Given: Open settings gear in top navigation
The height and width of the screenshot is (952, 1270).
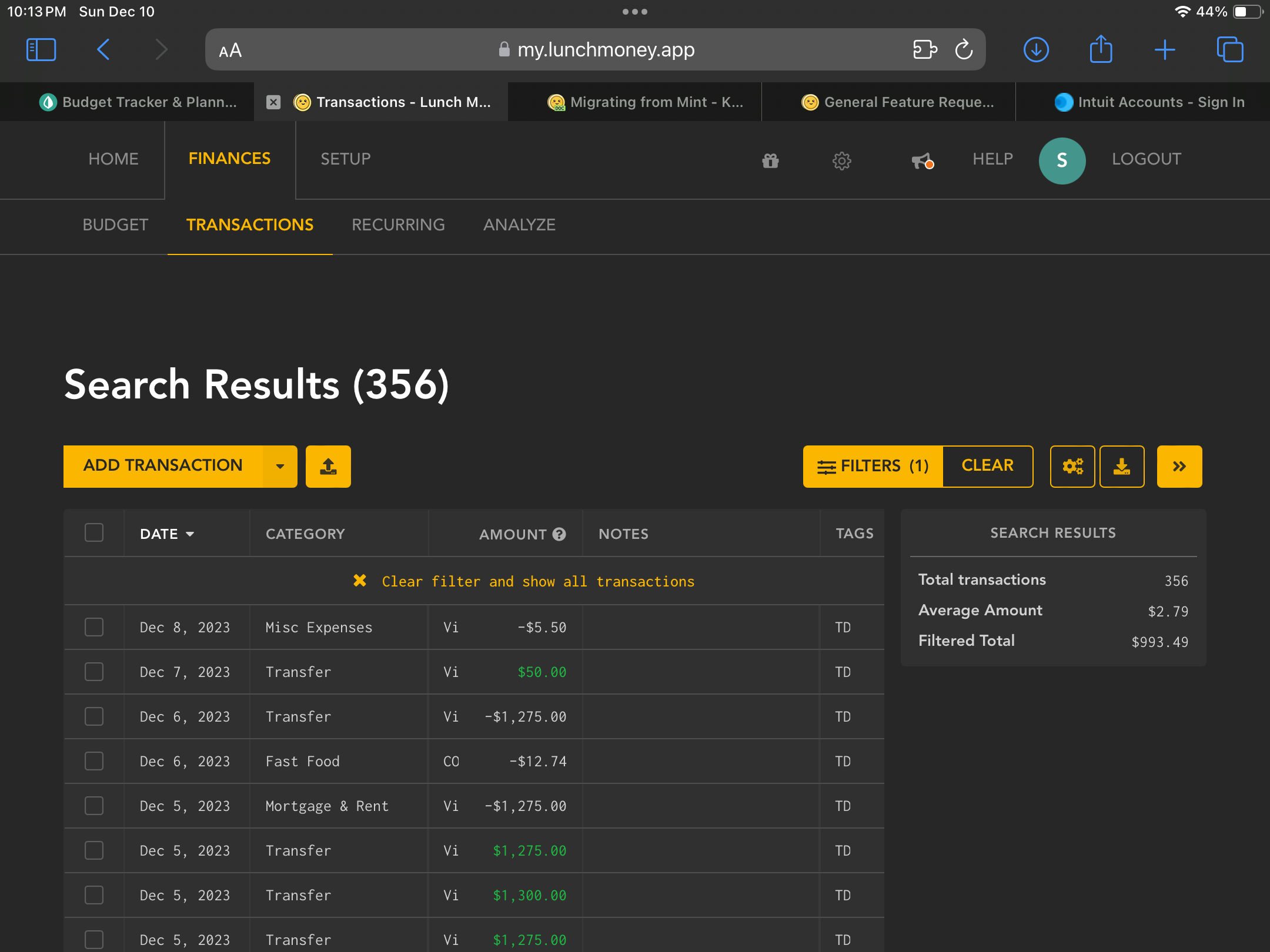Looking at the screenshot, I should 841,160.
